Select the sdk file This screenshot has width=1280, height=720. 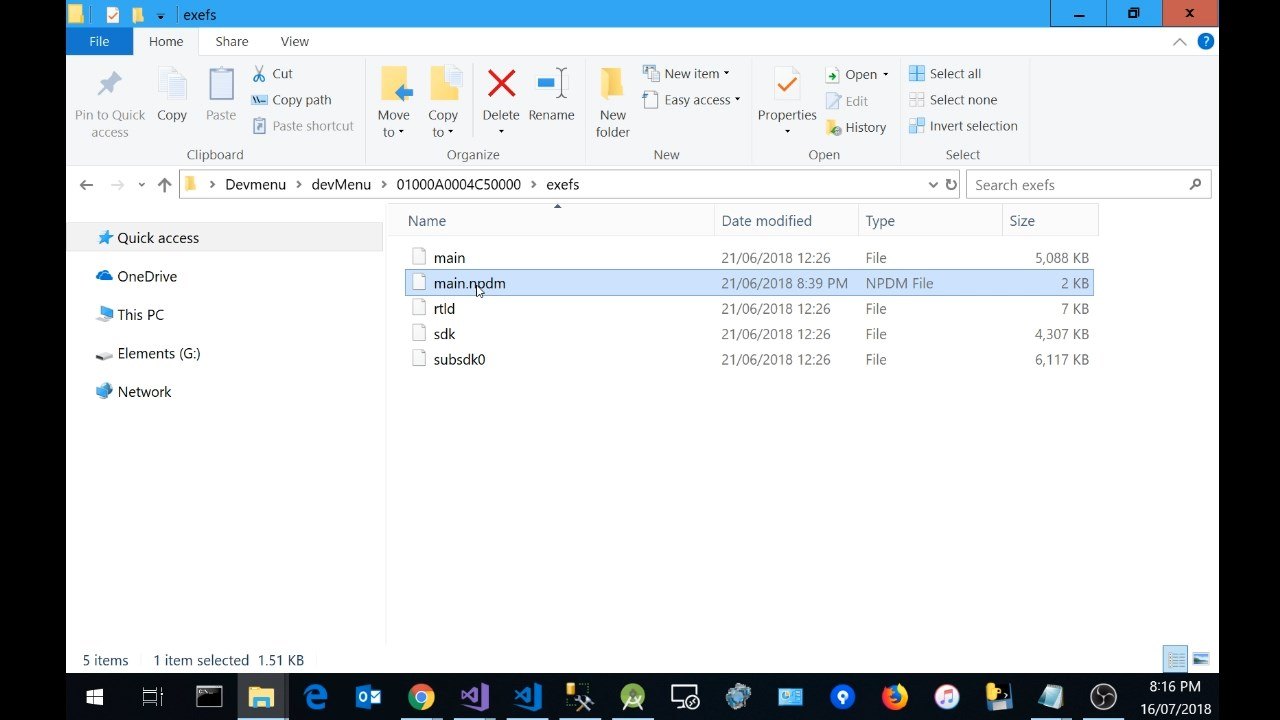point(749,334)
